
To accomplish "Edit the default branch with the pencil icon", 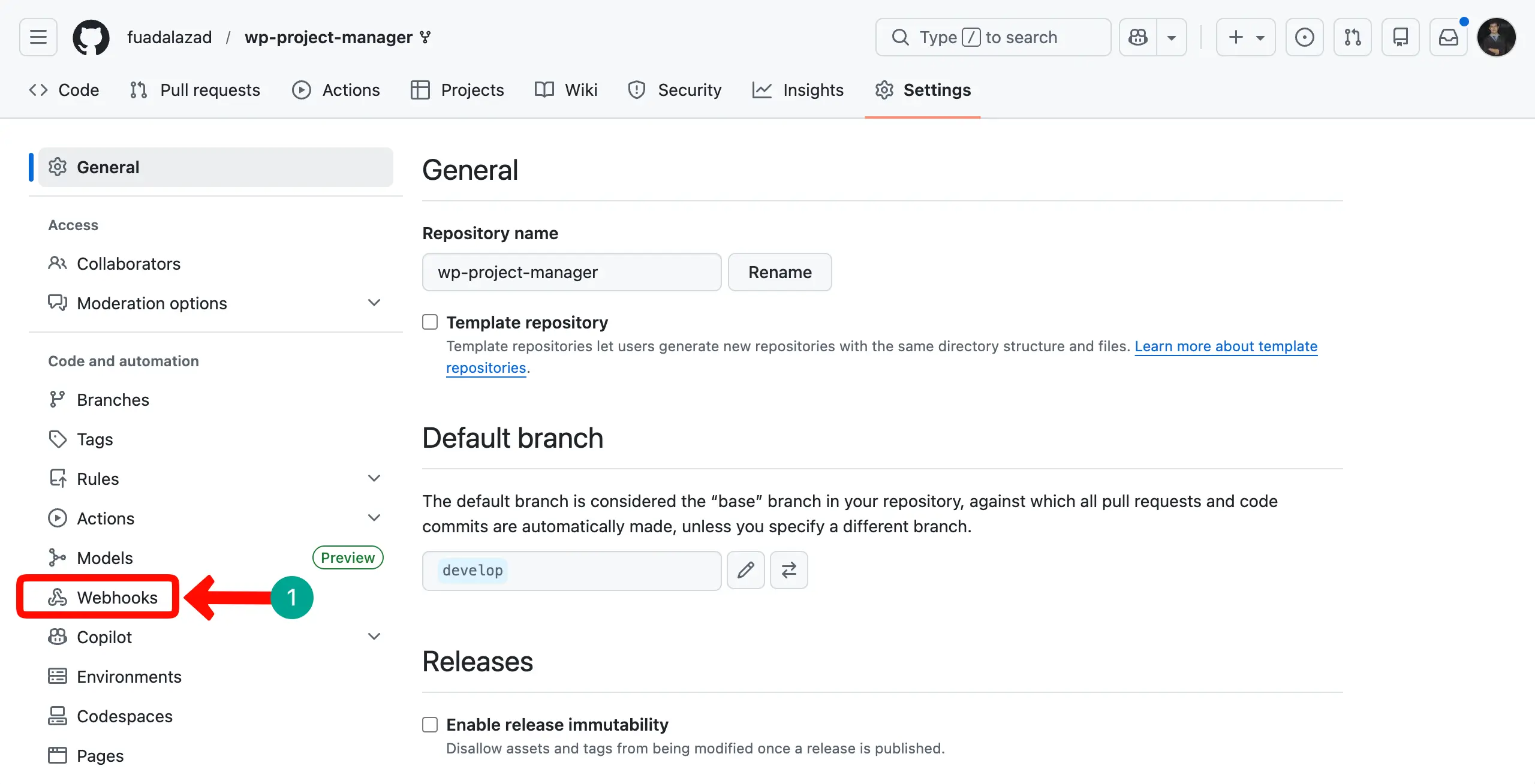I will pyautogui.click(x=745, y=570).
